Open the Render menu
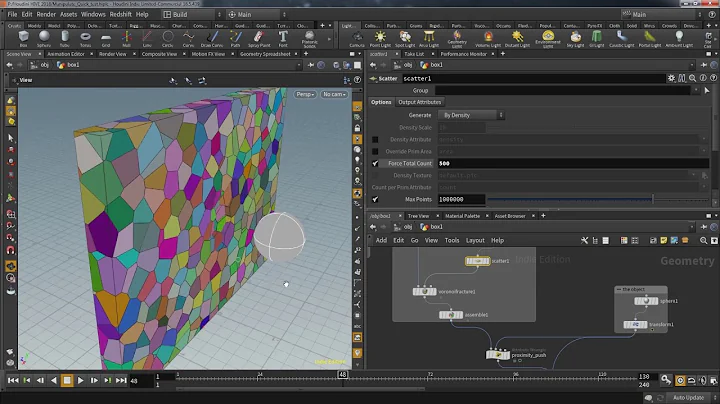Image resolution: width=720 pixels, height=404 pixels. click(x=46, y=15)
